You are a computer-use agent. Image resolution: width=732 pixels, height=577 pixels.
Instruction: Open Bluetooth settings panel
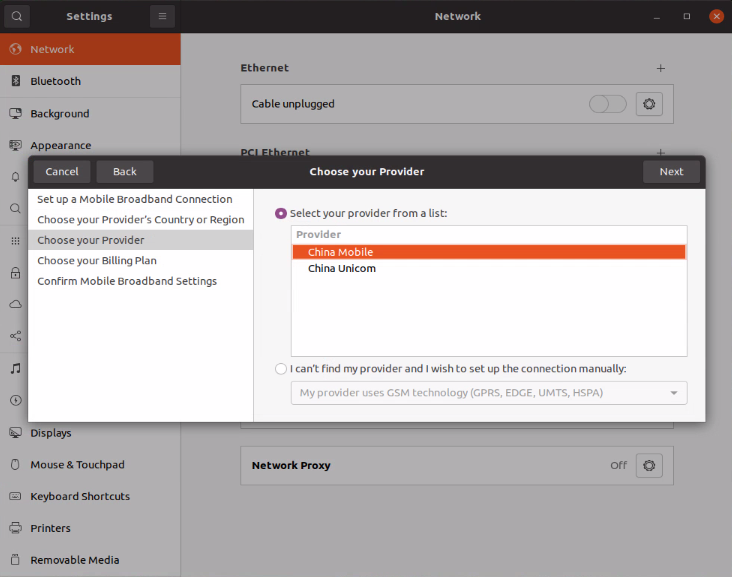pos(90,81)
